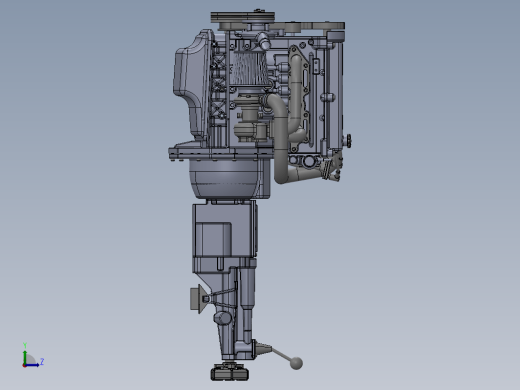Click the angled exhaust outlet flange at lower right
520x390 pixels.
pos(333,167)
